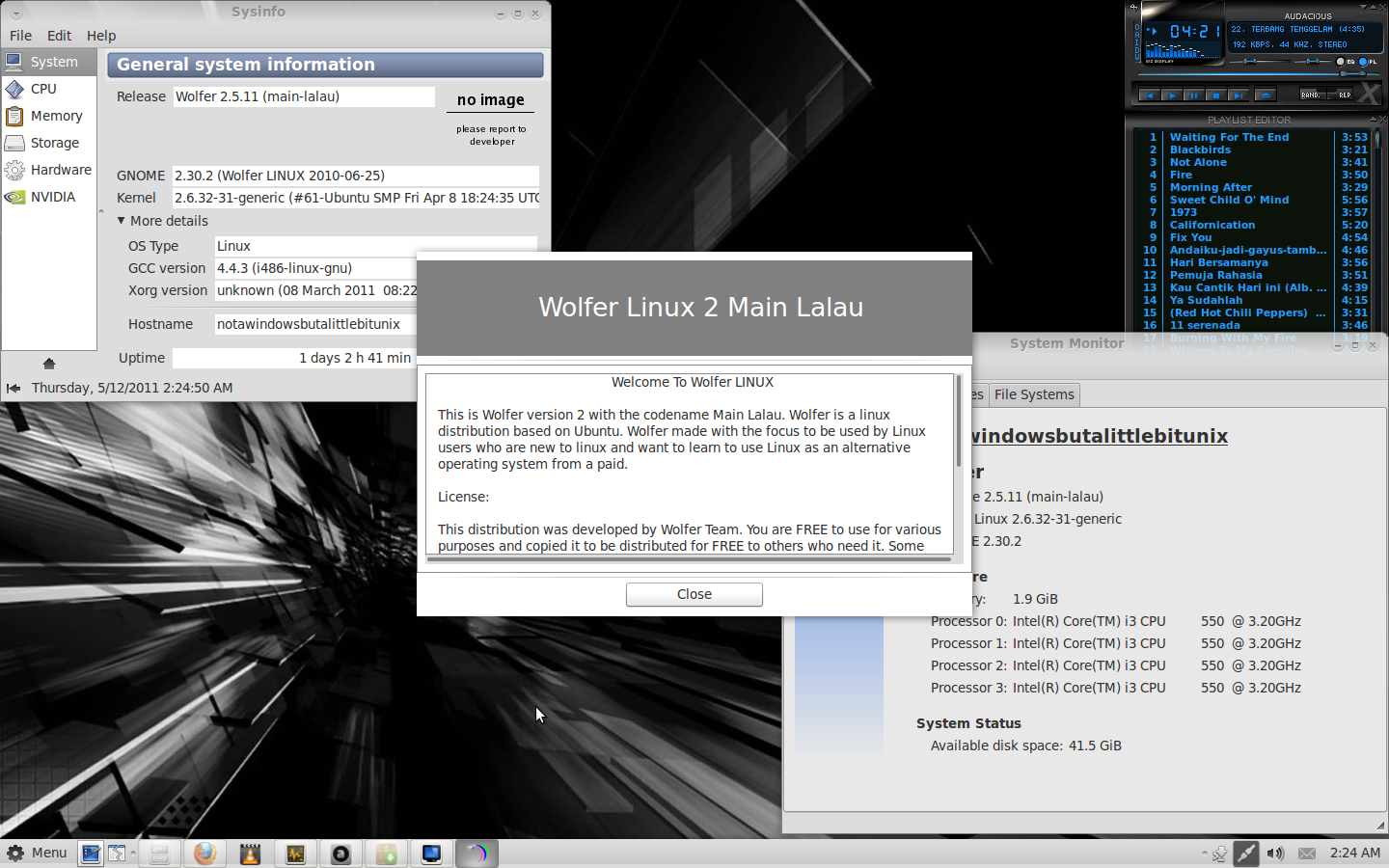Open volume control in system tray
This screenshot has height=868, width=1389.
1275,853
